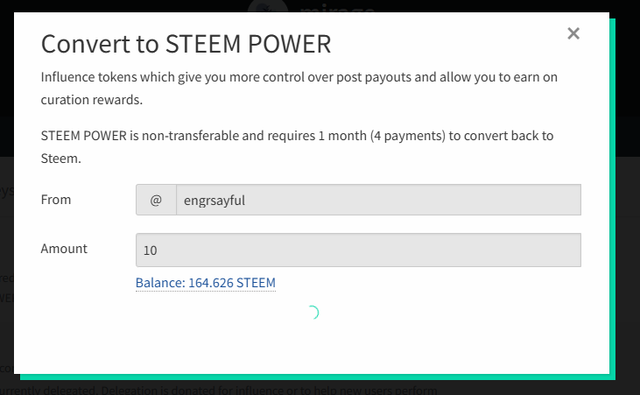The width and height of the screenshot is (640, 395).
Task: Click the partially hidden avatar above the dialog
Action: click(268, 6)
